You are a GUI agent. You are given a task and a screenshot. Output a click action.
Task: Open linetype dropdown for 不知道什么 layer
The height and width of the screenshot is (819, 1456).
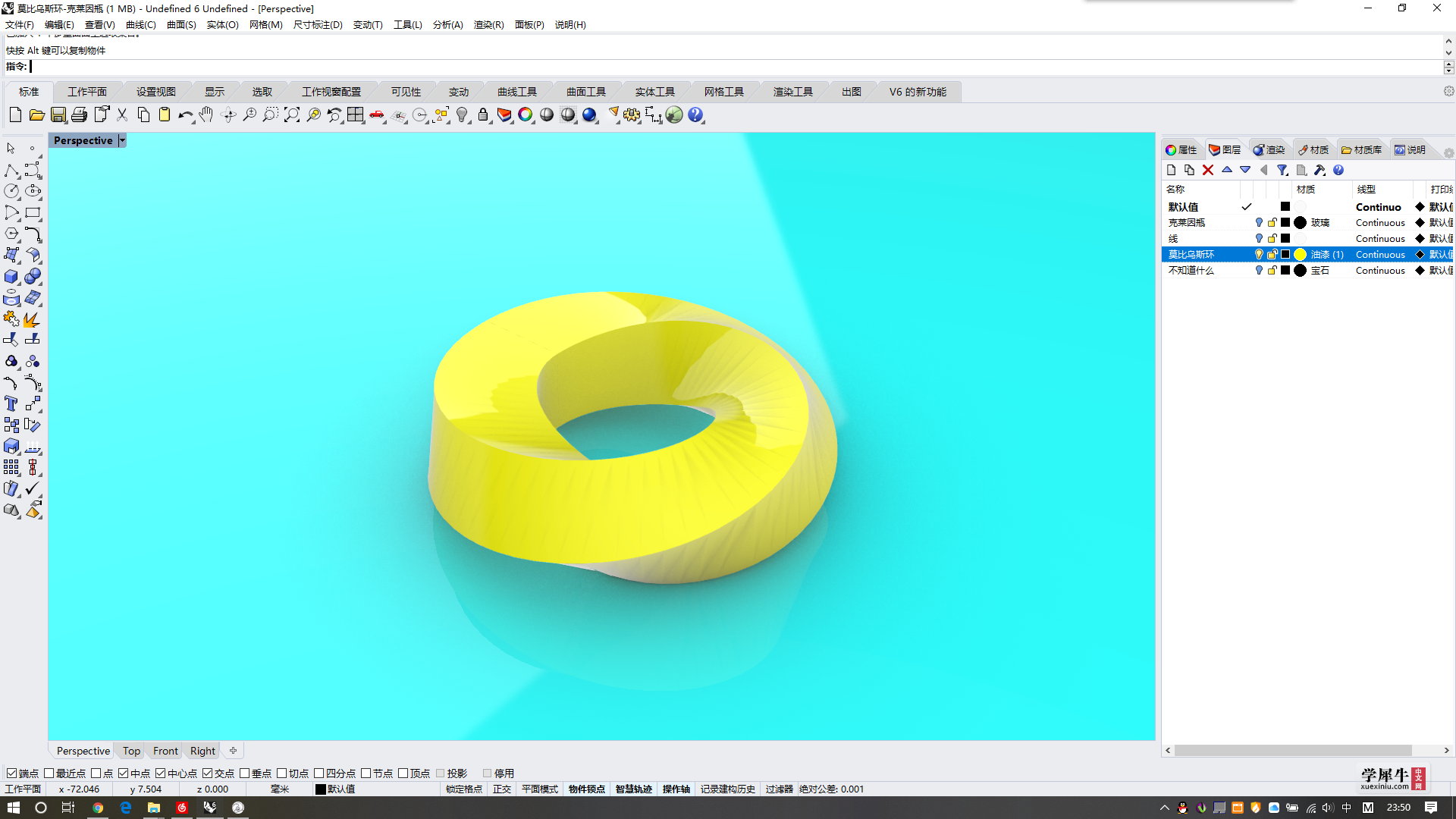click(x=1380, y=271)
